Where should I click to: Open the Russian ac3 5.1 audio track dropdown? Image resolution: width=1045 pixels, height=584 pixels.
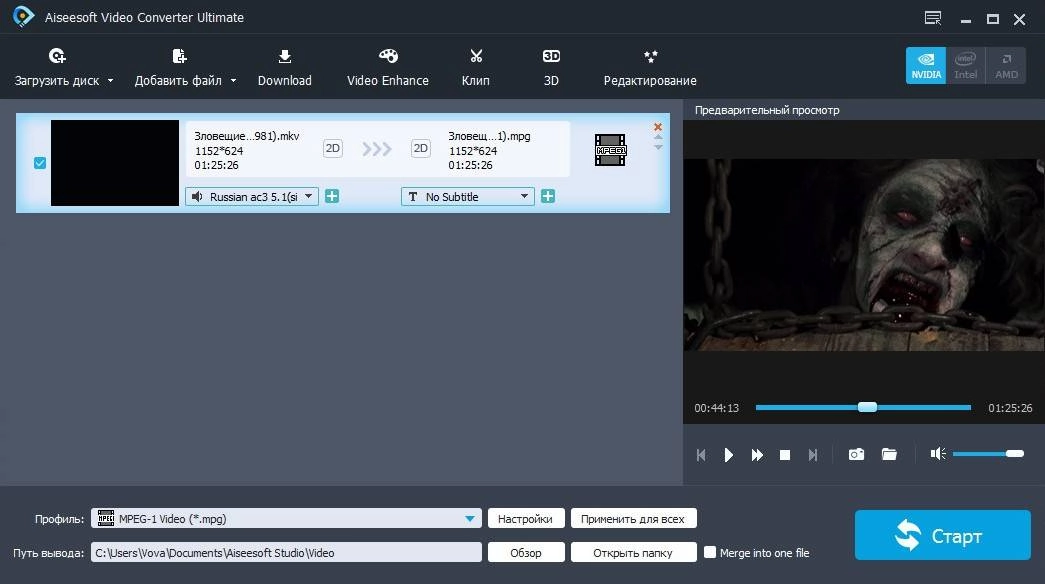tap(252, 197)
